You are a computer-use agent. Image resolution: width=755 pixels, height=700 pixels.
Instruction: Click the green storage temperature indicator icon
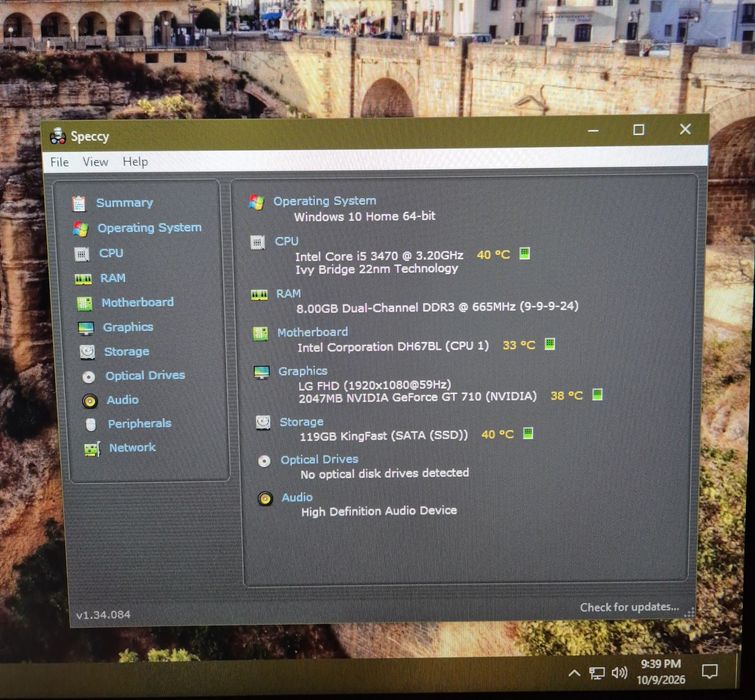click(528, 433)
